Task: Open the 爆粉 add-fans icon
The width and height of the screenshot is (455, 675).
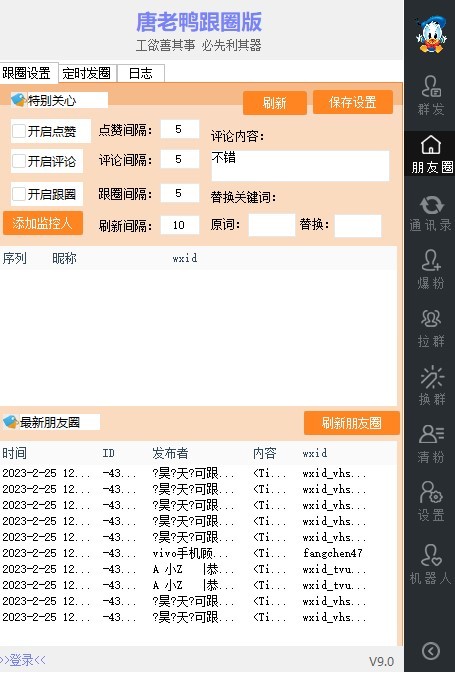Action: pos(430,269)
